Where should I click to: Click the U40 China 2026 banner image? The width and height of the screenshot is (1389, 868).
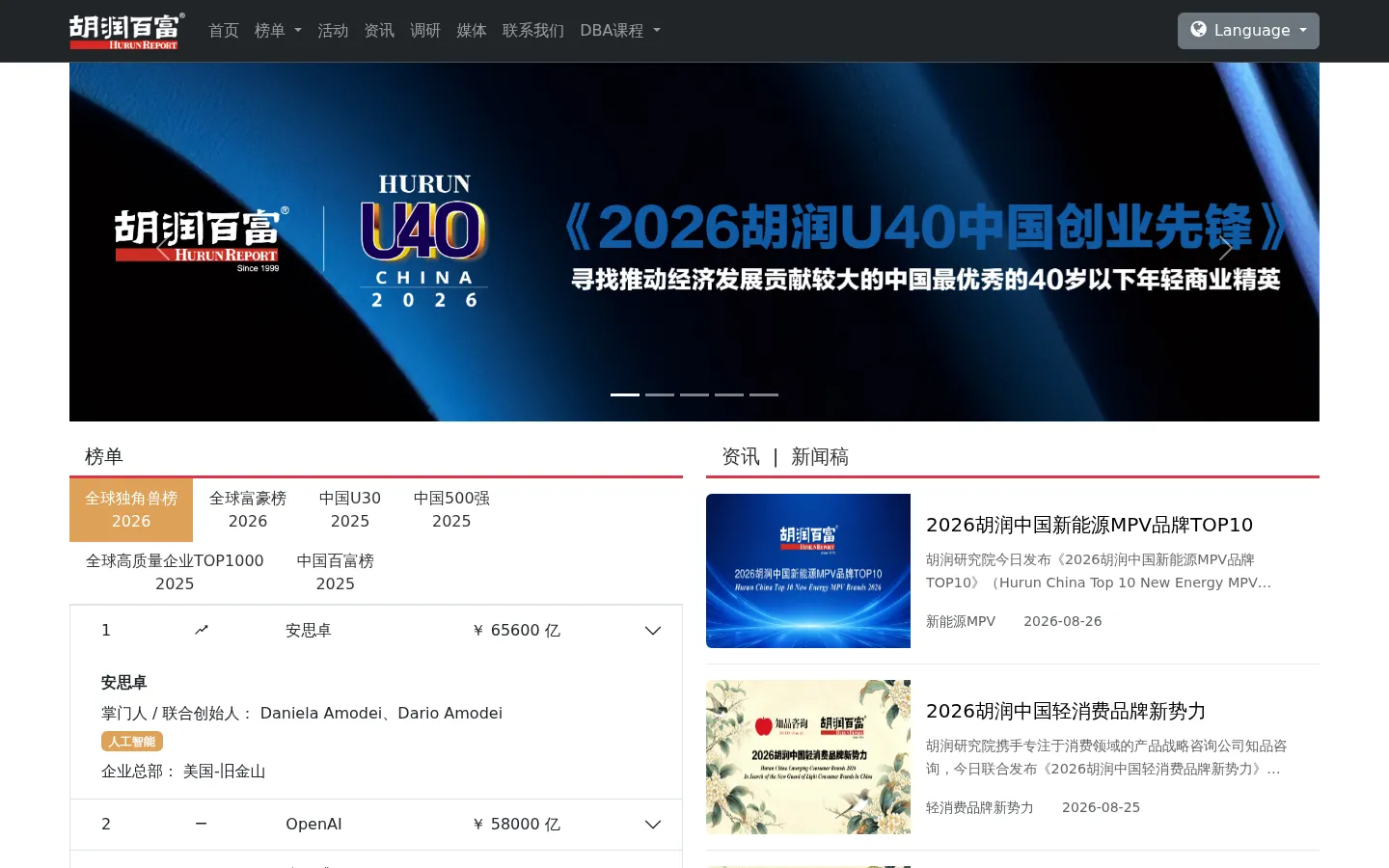tap(694, 242)
